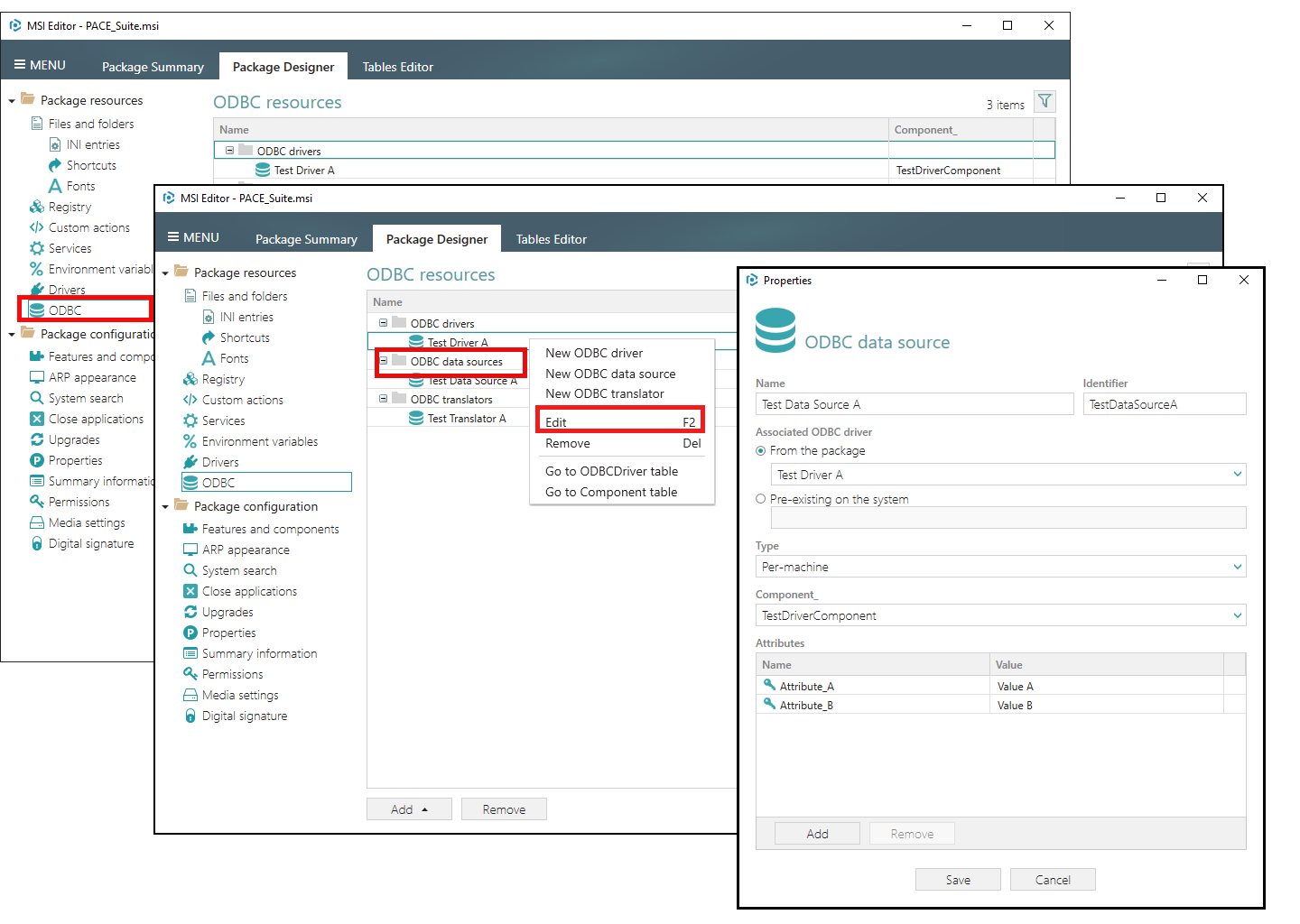This screenshot has width=1300, height=924.
Task: Click Drivers plug icon in middle window sidebar
Action: 190,462
